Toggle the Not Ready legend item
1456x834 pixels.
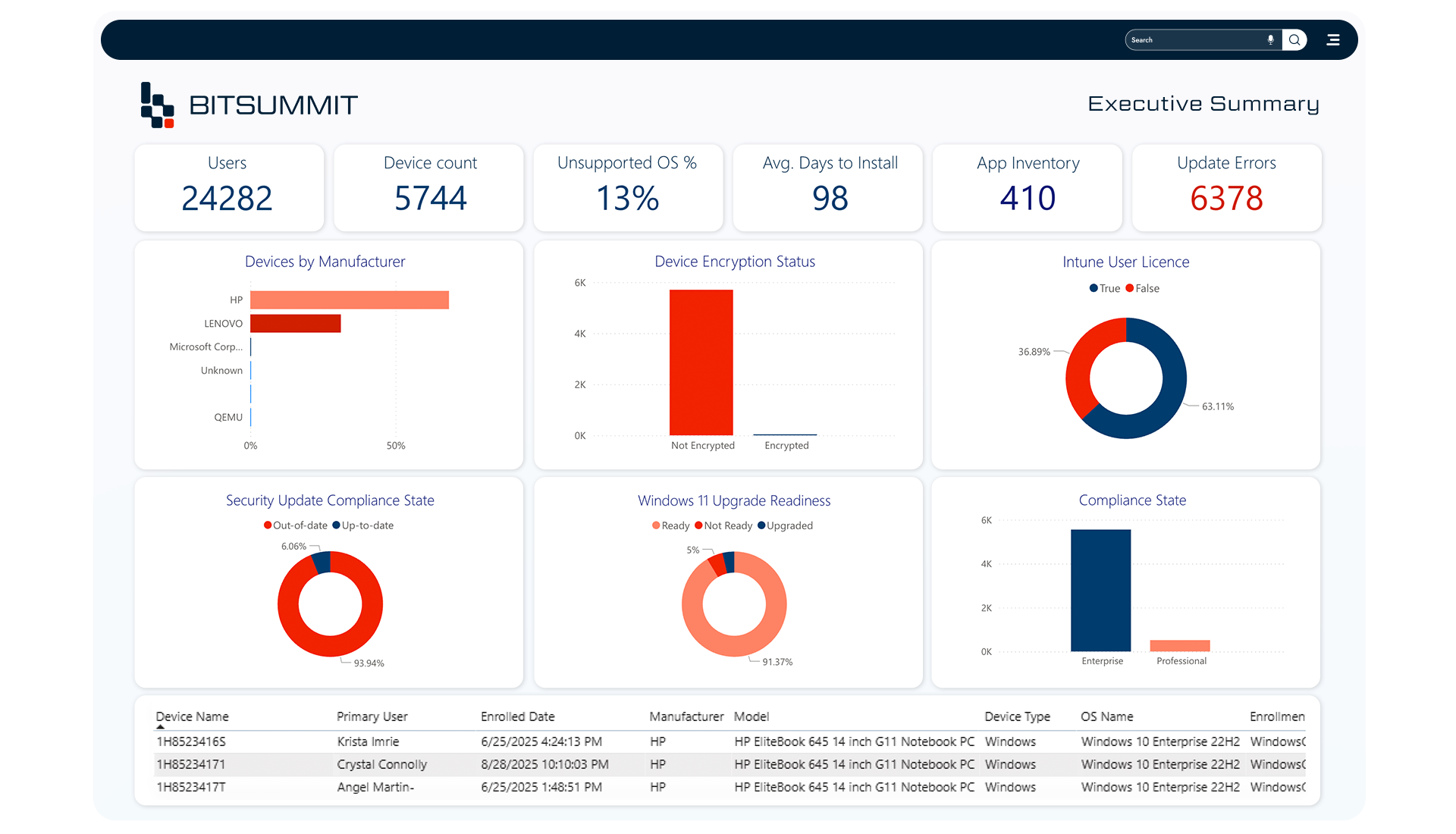point(727,525)
